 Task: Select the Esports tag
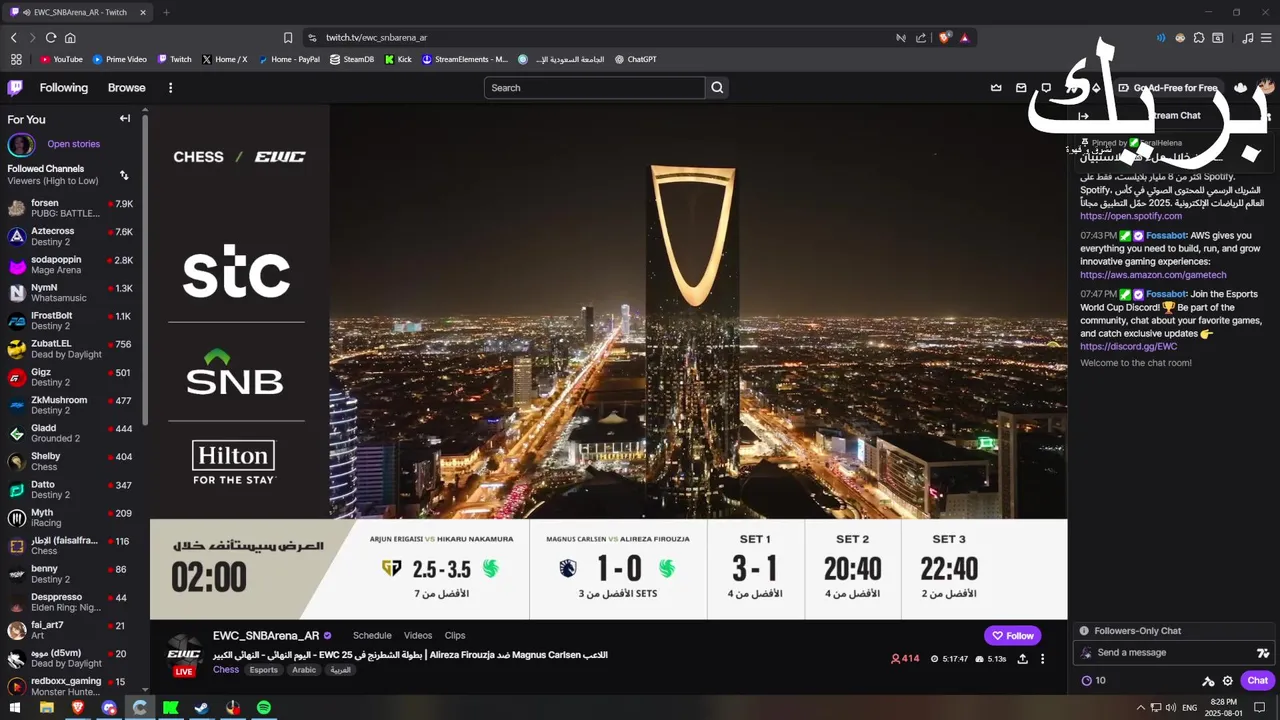[x=264, y=670]
